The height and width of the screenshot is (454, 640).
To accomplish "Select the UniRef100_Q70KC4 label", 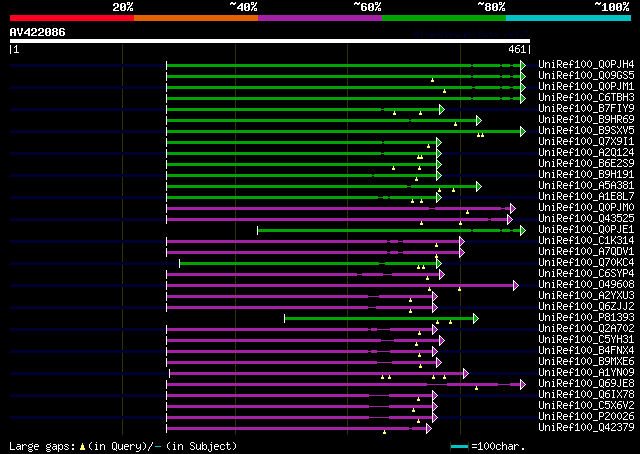I will point(586,263).
